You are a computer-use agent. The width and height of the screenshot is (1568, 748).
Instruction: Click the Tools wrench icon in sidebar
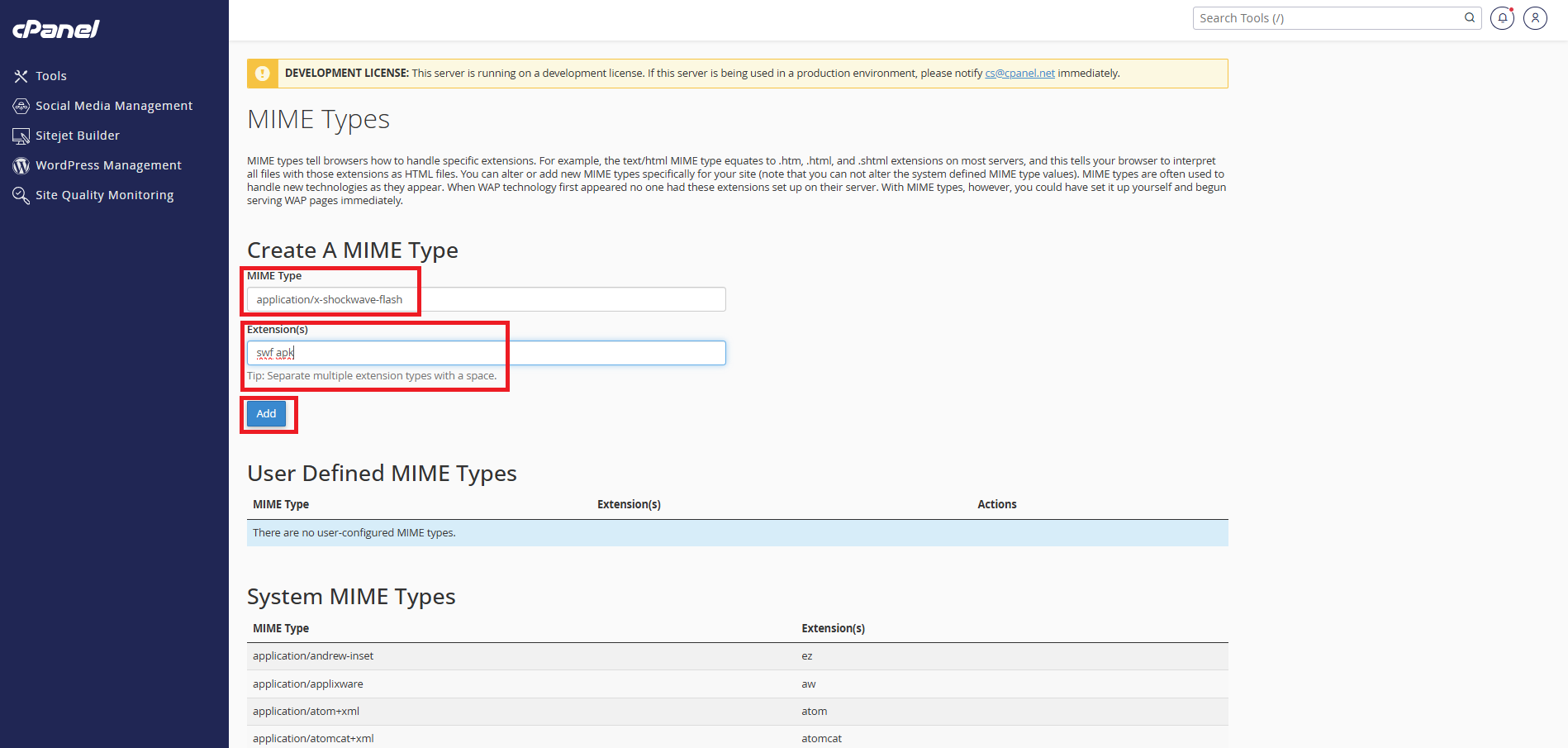(x=21, y=76)
